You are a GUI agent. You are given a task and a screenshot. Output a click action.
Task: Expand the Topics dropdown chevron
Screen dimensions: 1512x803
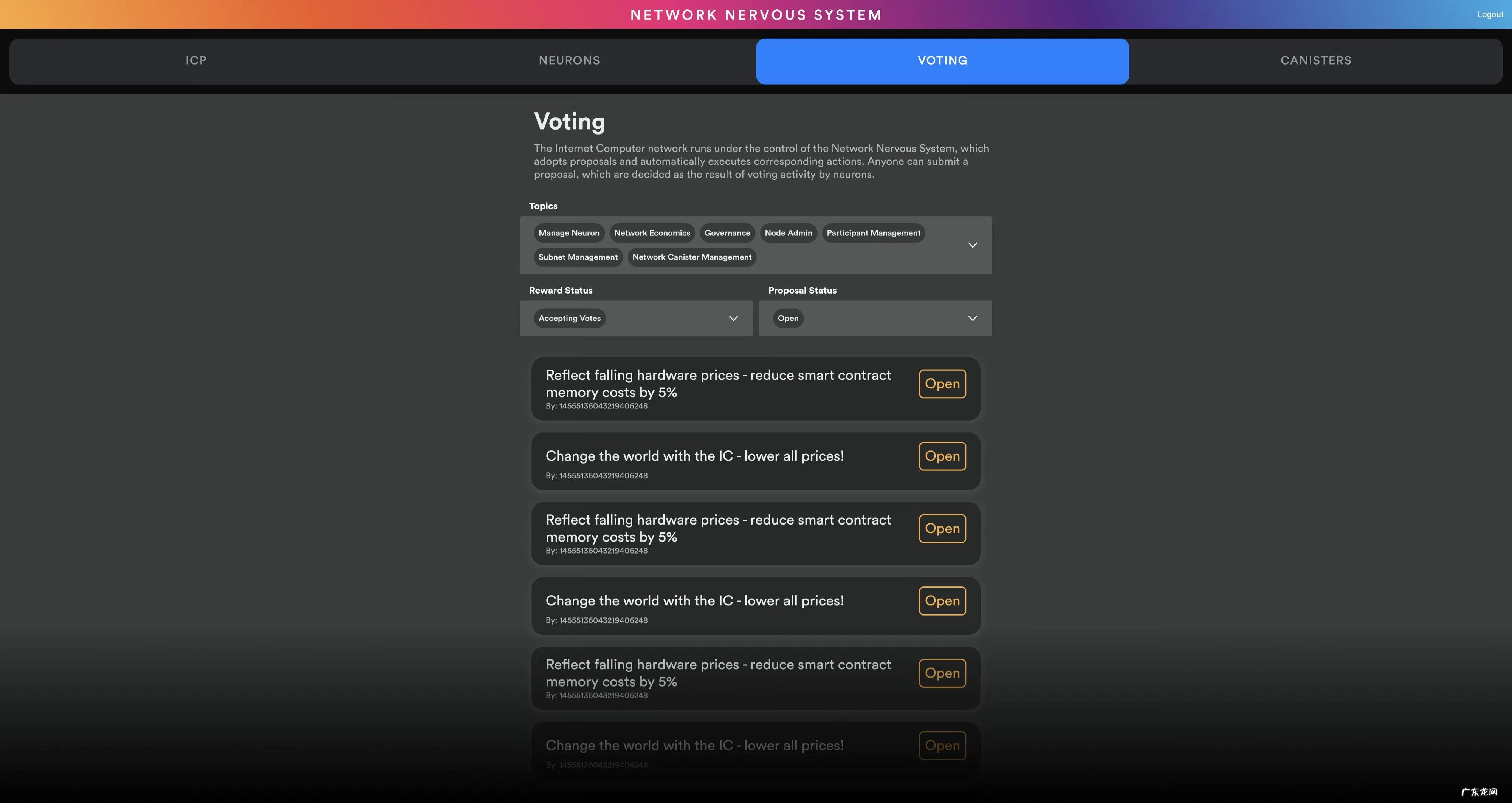tap(972, 245)
